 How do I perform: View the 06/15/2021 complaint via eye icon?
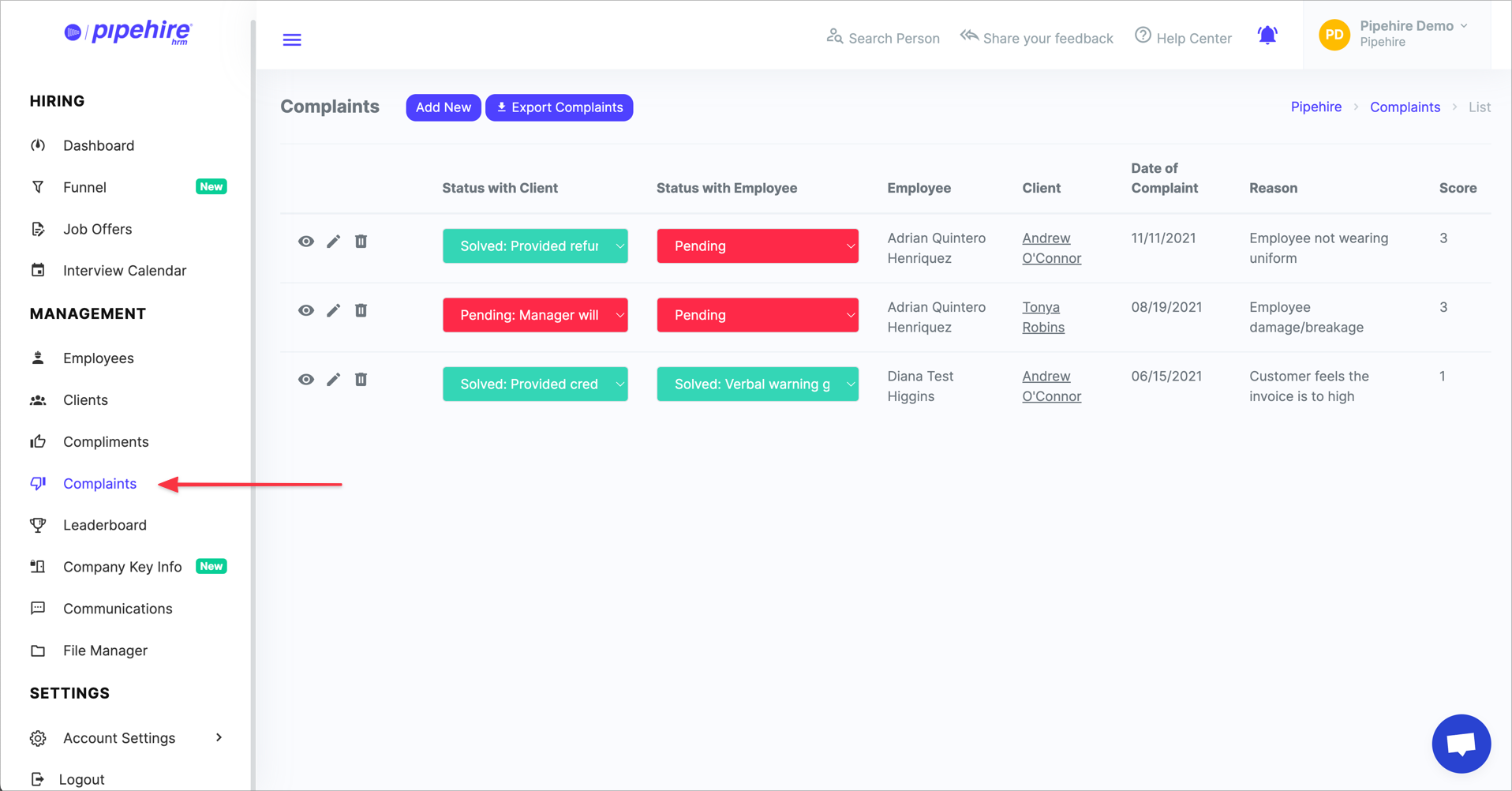point(306,380)
